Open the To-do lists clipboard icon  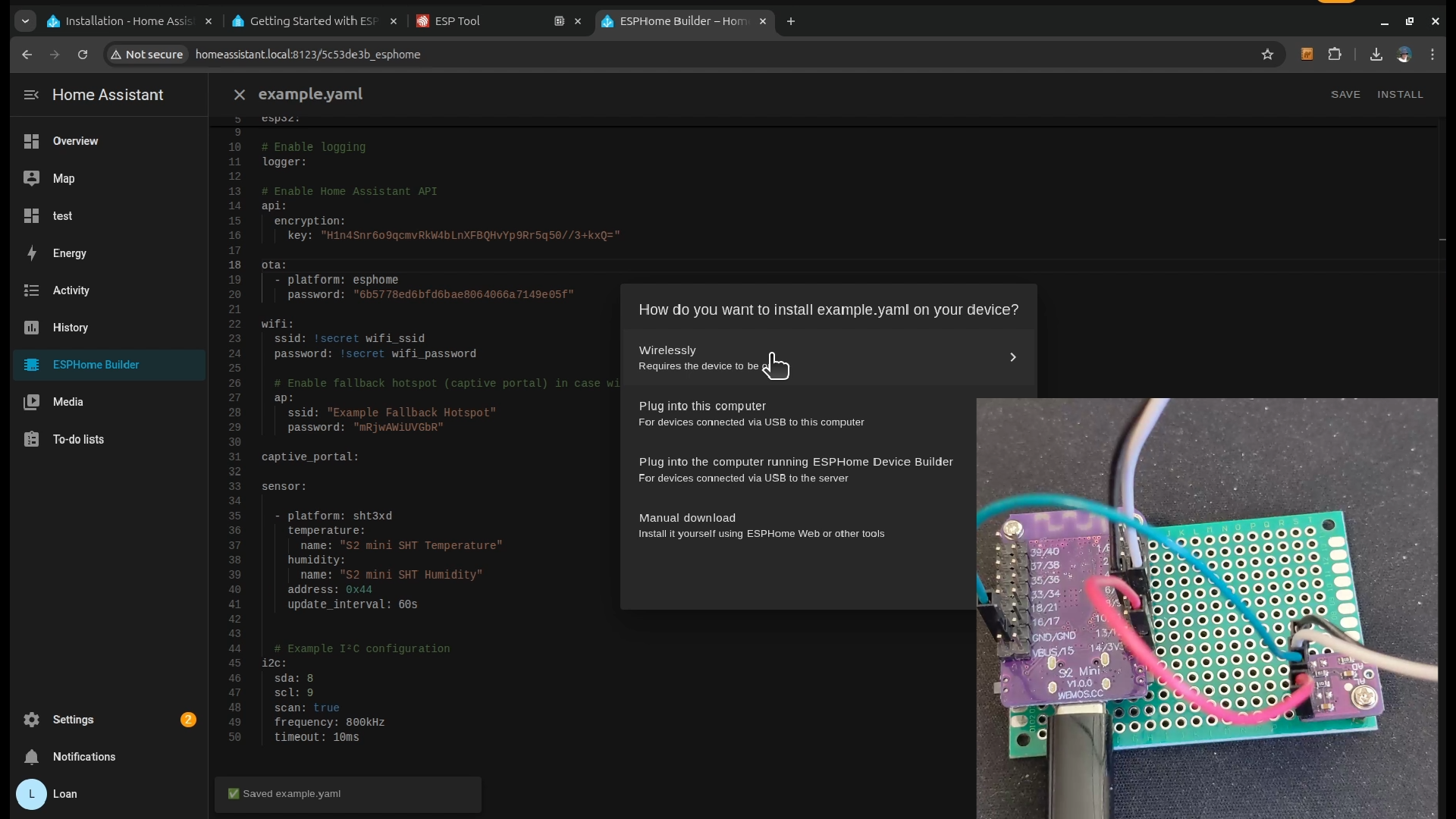coord(31,440)
